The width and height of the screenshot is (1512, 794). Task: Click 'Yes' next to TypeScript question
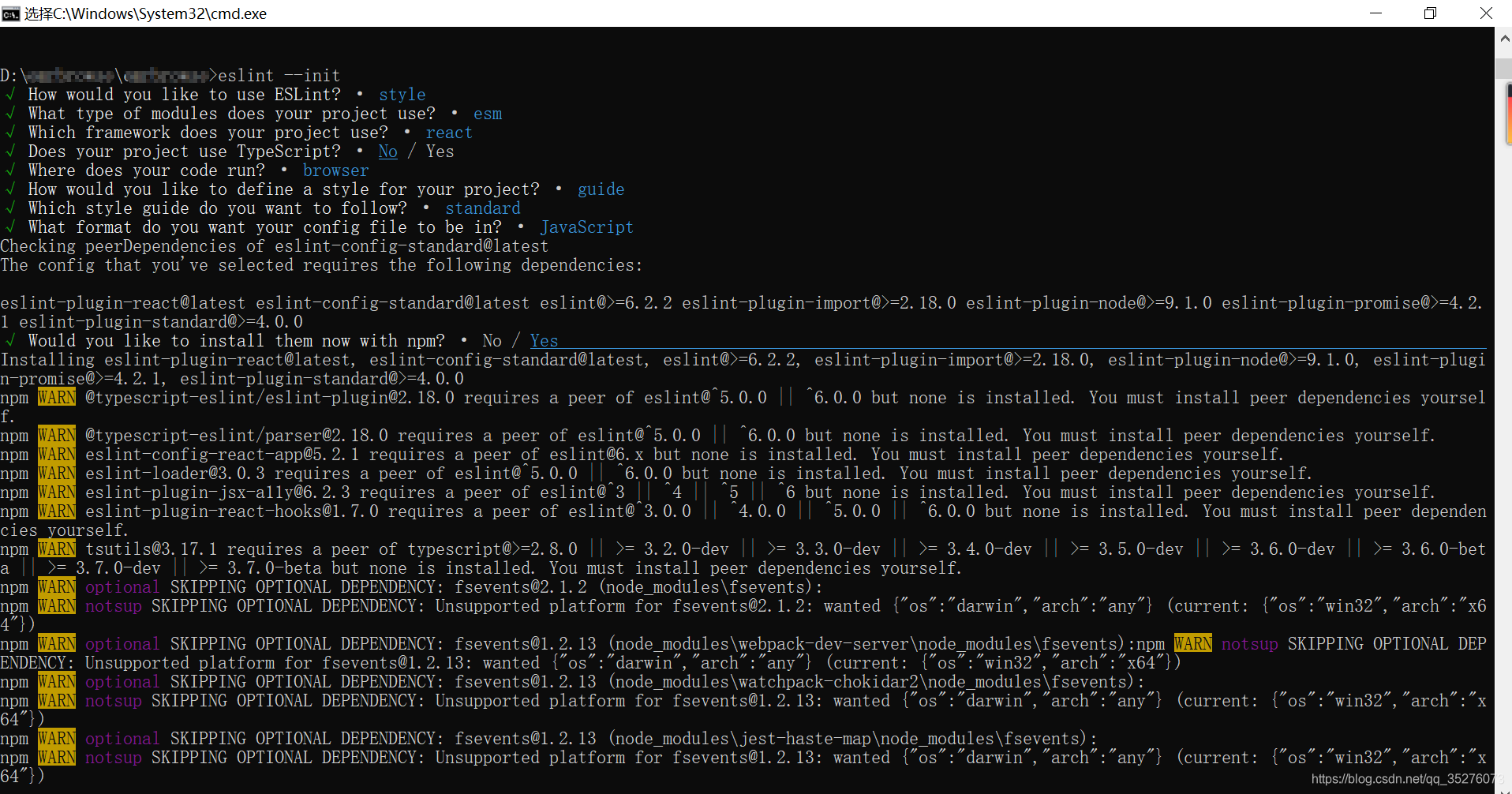(x=440, y=152)
